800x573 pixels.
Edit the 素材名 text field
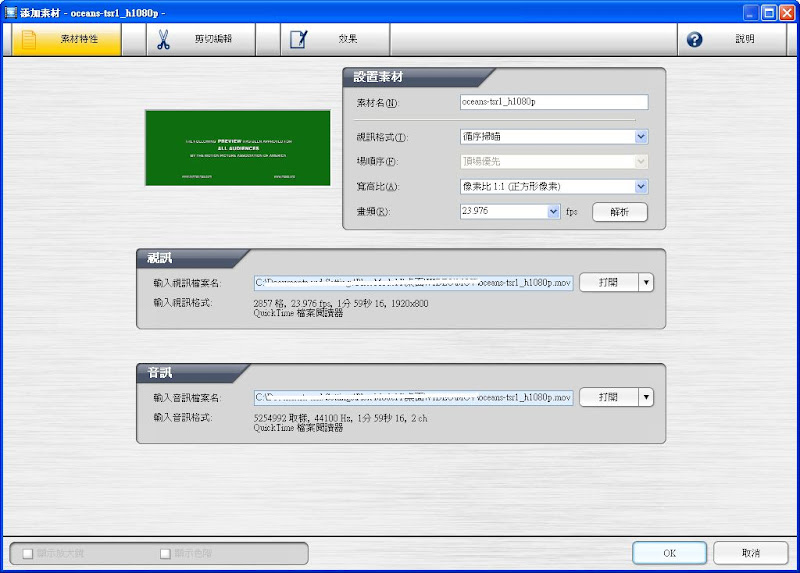pos(554,102)
